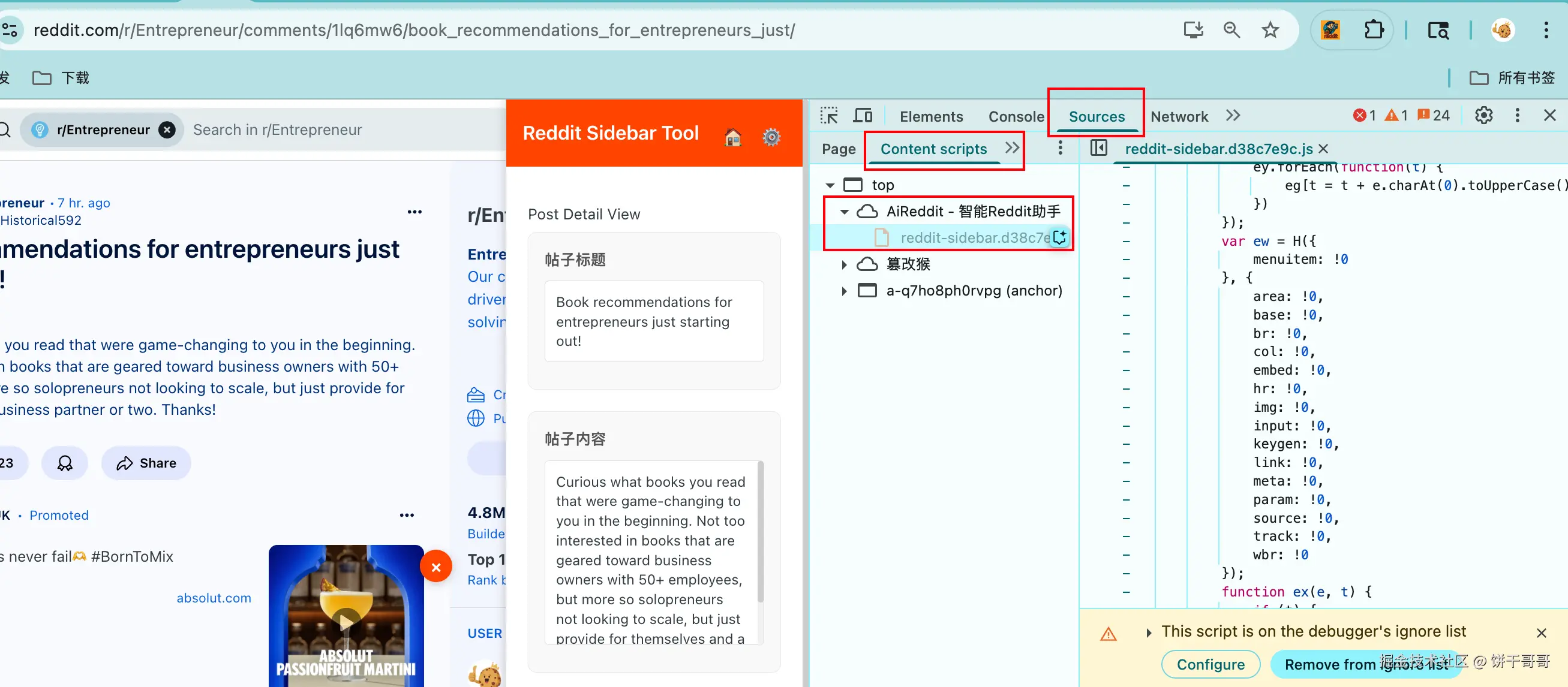Click the home icon in Reddit Sidebar Tool

click(x=733, y=137)
